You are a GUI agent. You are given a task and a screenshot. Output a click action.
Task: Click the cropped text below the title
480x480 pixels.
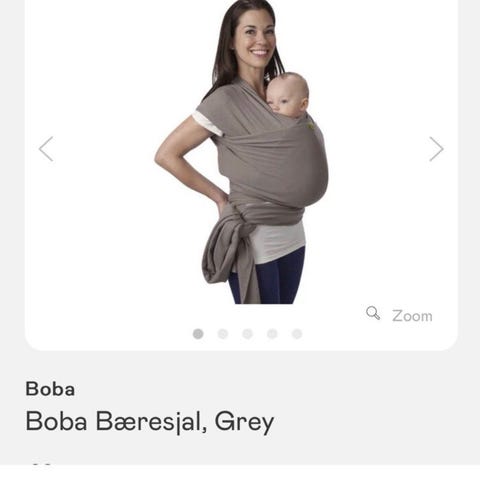click(x=42, y=464)
